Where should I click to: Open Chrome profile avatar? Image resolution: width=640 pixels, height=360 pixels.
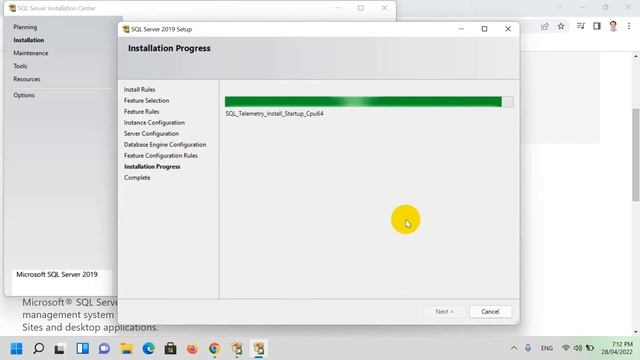coord(613,26)
